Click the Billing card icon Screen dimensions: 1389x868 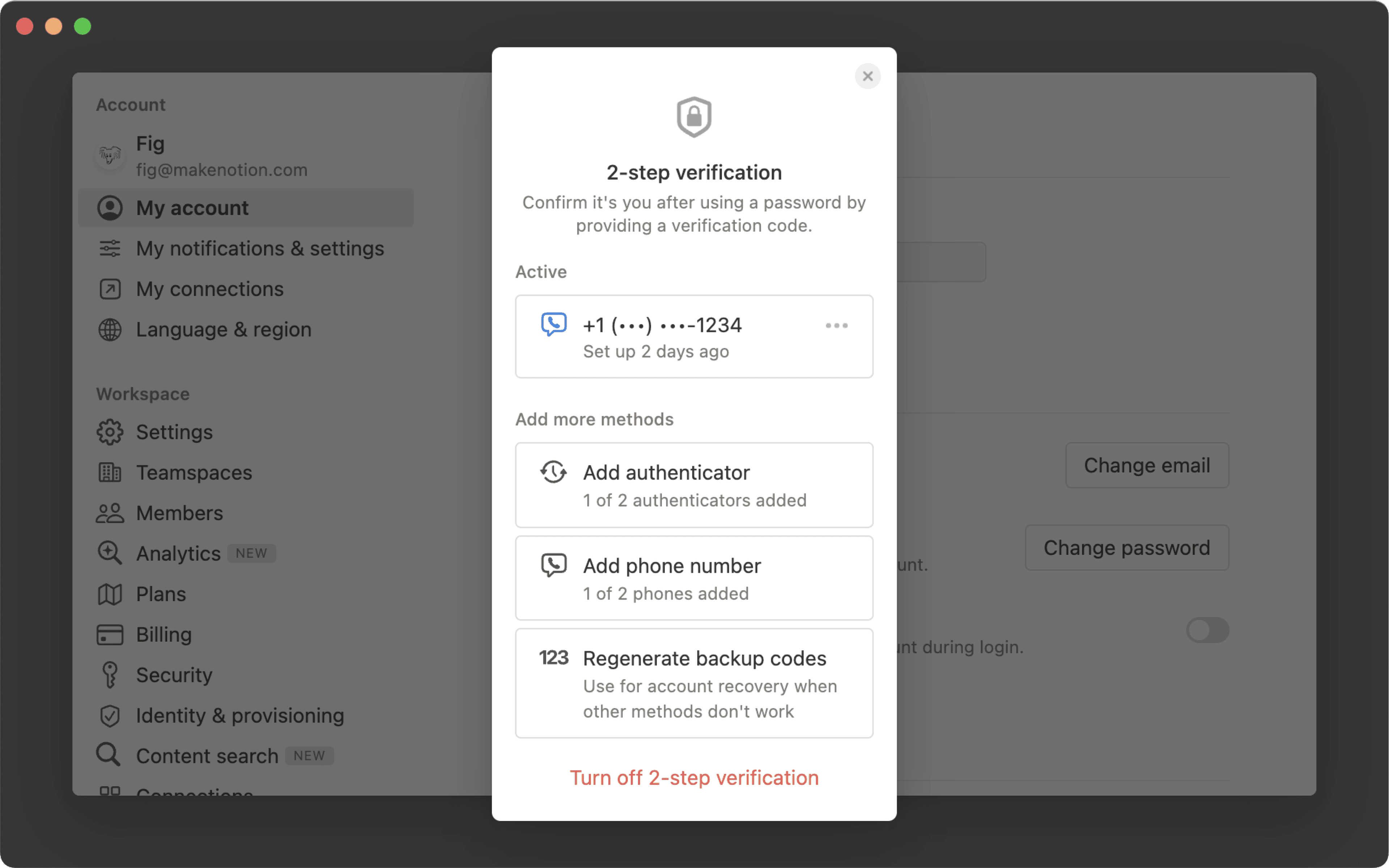click(x=110, y=634)
